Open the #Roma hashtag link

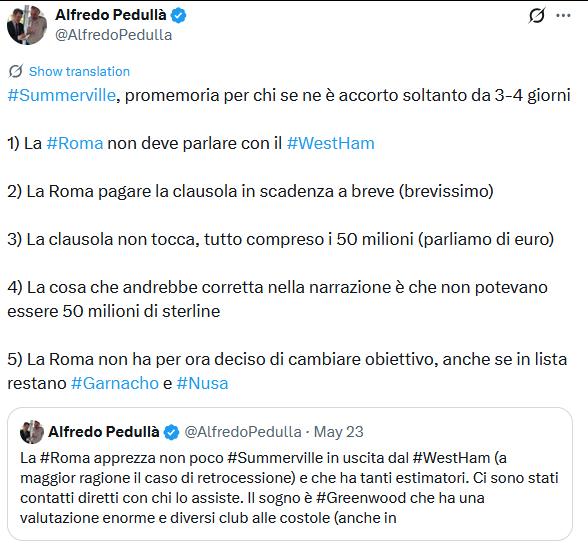[75, 143]
